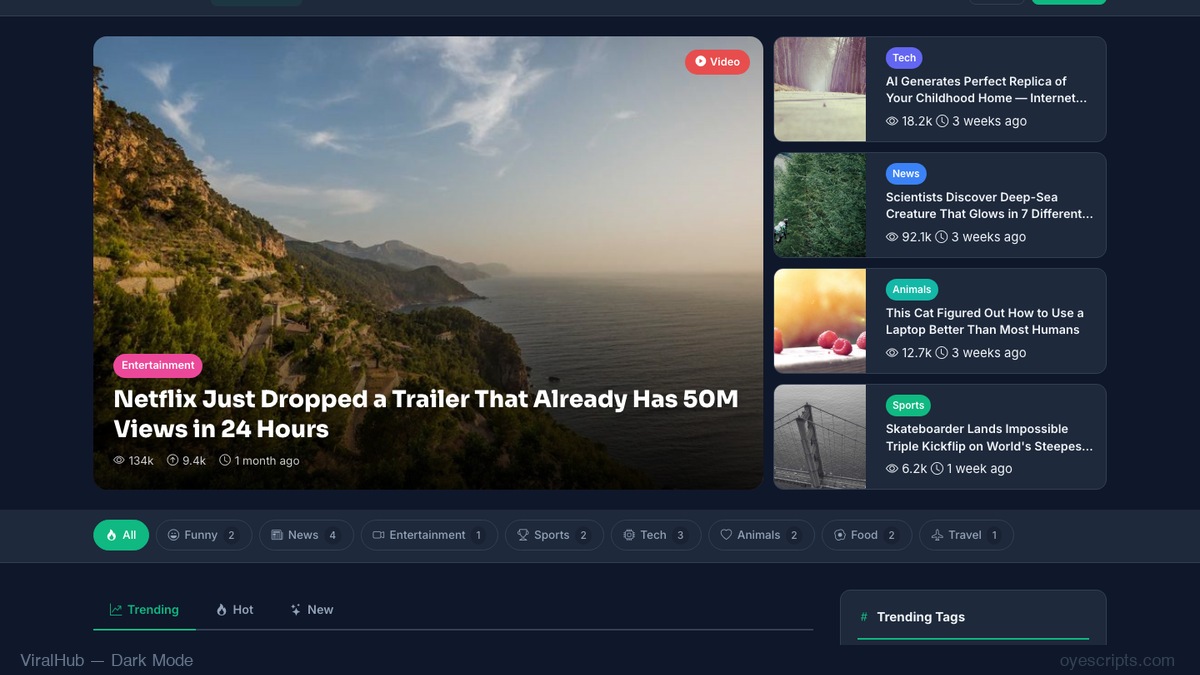Viewport: 1200px width, 675px height.
Task: Switch to the Hot feed tab
Action: [235, 610]
